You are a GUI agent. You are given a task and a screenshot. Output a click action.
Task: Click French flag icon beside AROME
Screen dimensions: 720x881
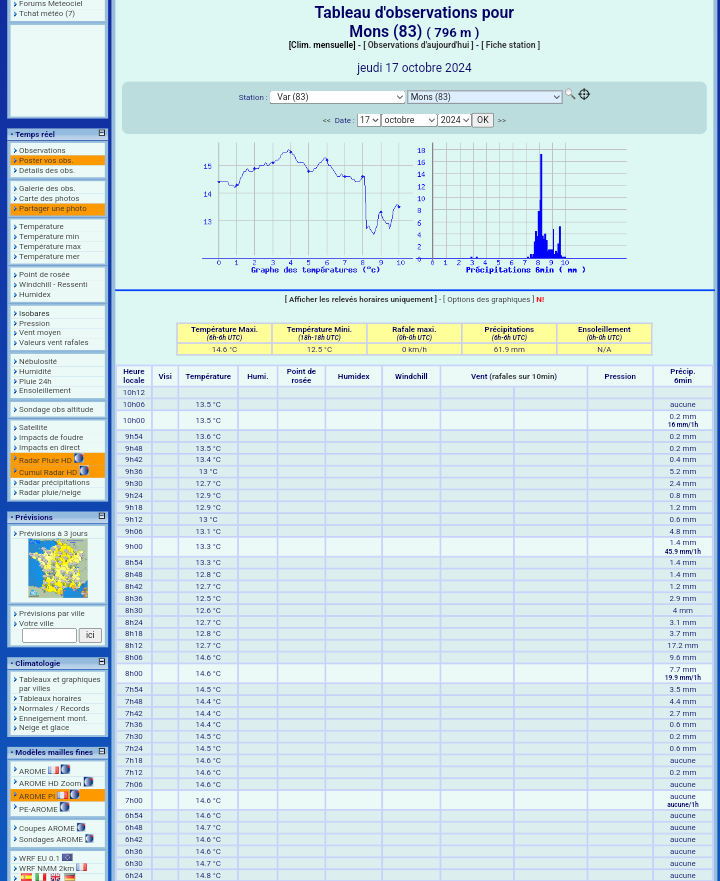tap(53, 770)
